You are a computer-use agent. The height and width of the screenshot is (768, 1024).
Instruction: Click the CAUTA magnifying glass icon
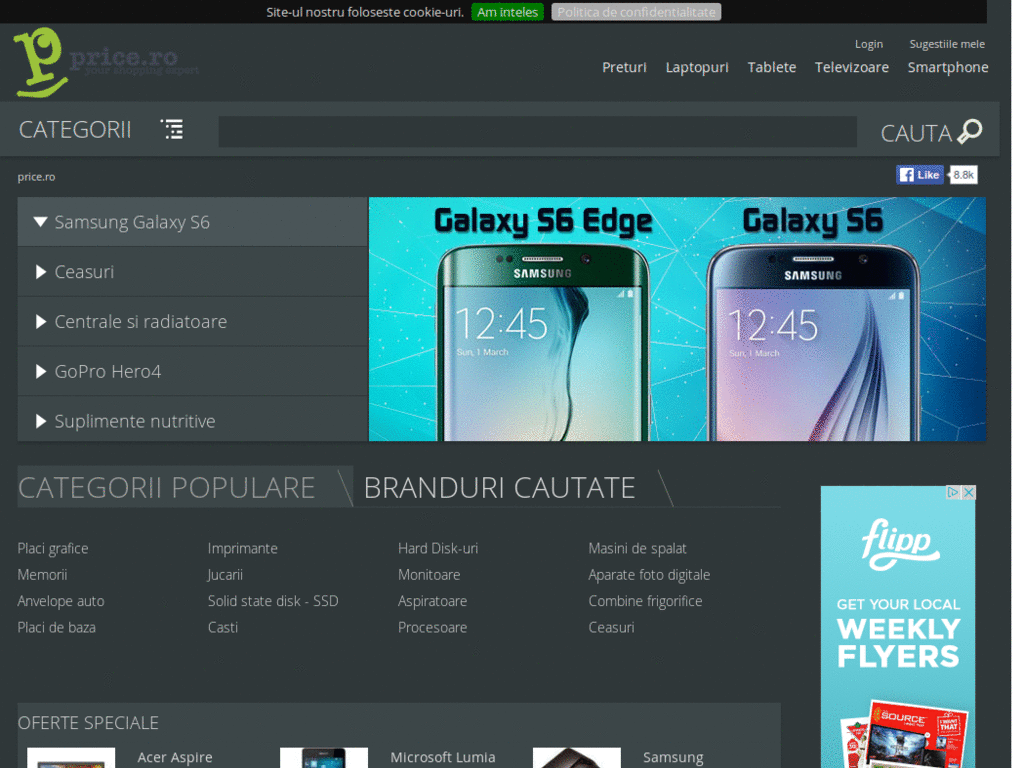[970, 131]
